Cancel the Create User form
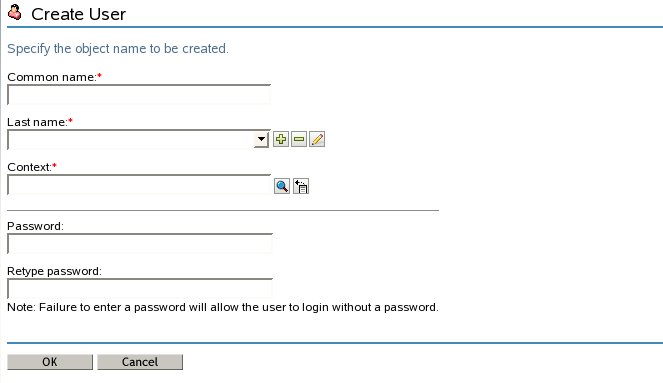Image resolution: width=663 pixels, height=383 pixels. (x=140, y=362)
